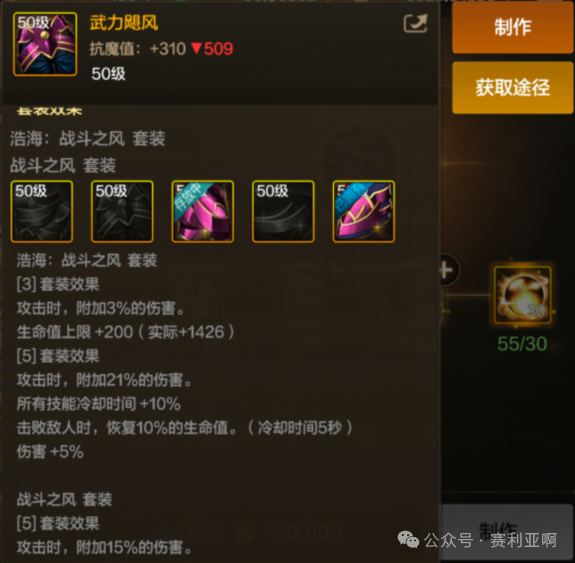Tap the pink set piece marked 存放中
Viewport: 575px width, 563px height.
click(x=202, y=211)
